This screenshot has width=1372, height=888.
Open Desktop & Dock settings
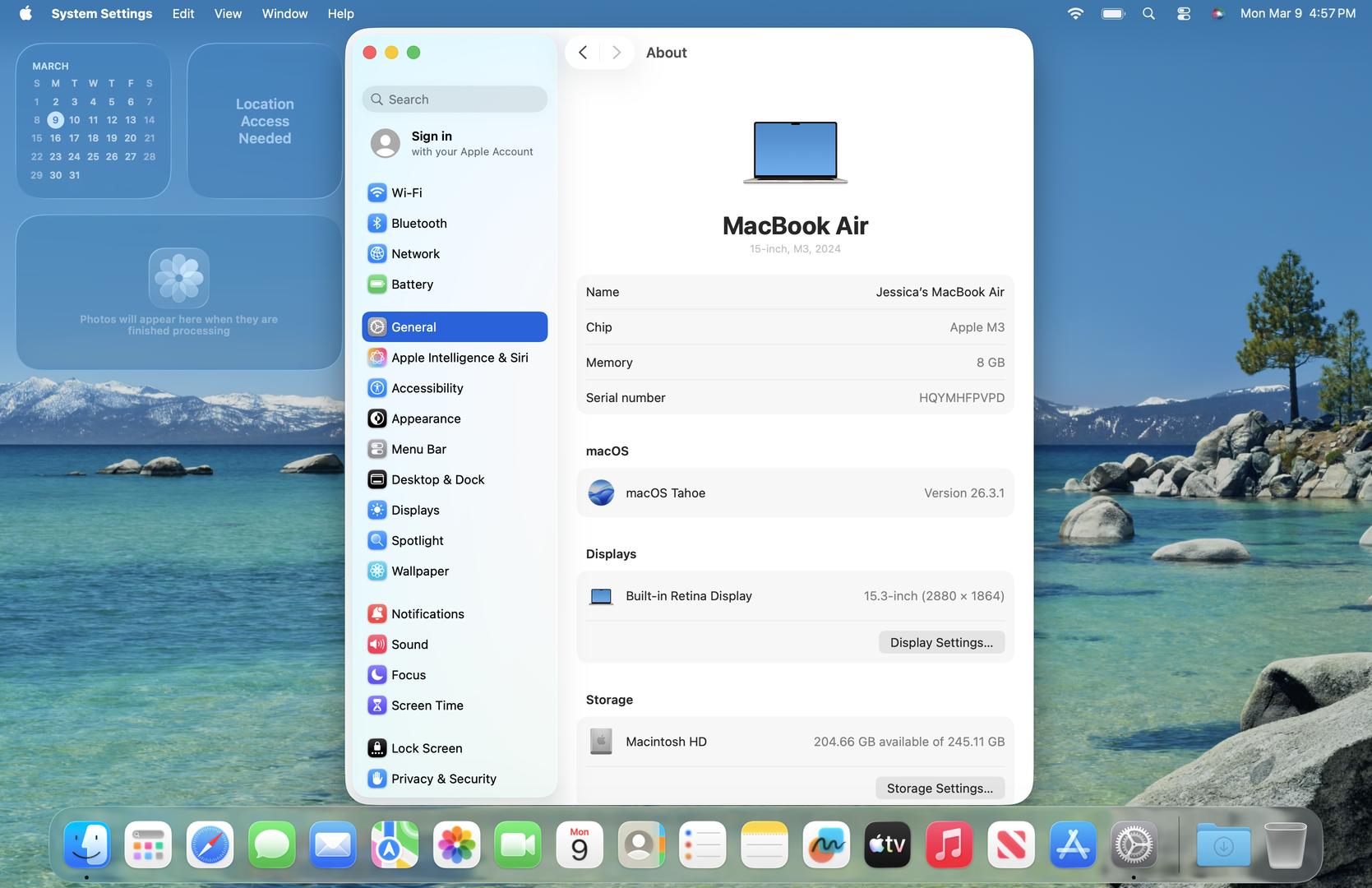(437, 479)
